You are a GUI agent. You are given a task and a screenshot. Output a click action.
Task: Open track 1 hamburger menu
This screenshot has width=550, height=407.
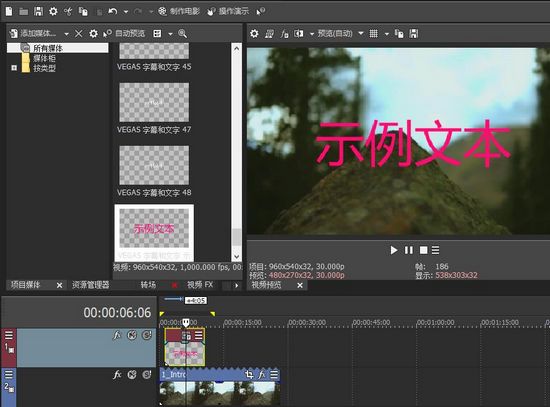tap(9, 335)
